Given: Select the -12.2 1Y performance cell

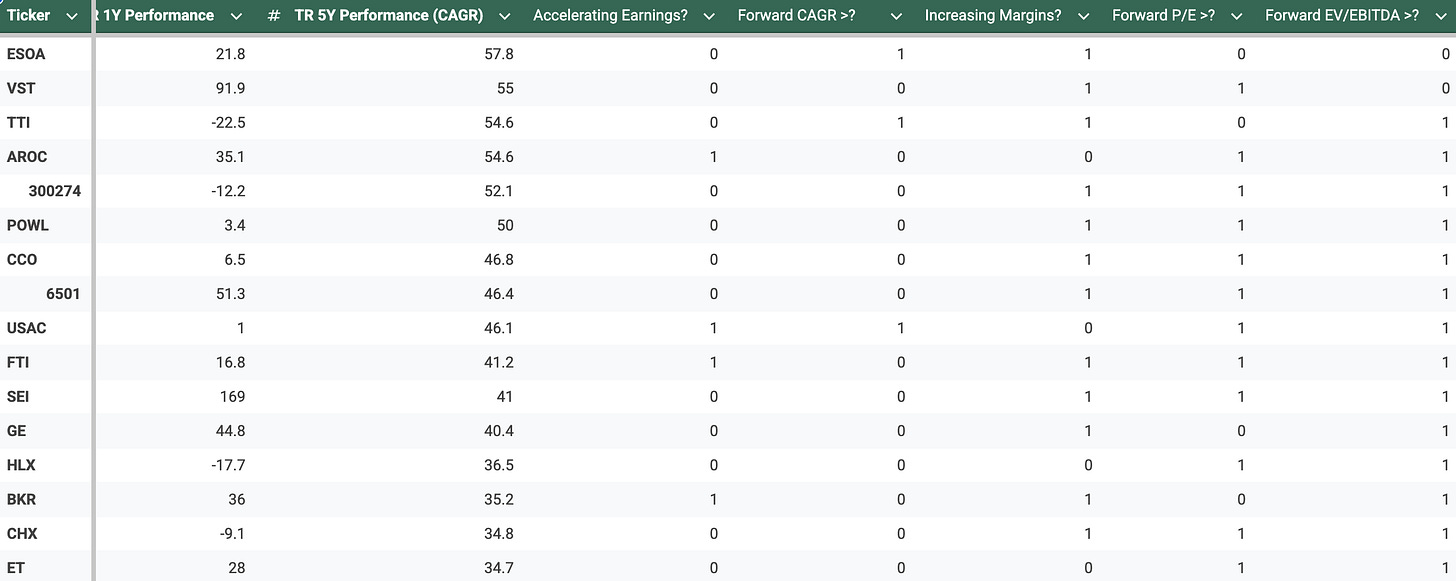Looking at the screenshot, I should click(x=228, y=191).
